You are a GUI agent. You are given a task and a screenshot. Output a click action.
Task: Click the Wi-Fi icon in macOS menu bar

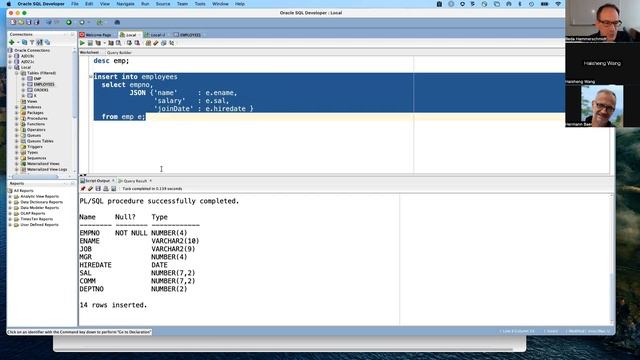[558, 4]
